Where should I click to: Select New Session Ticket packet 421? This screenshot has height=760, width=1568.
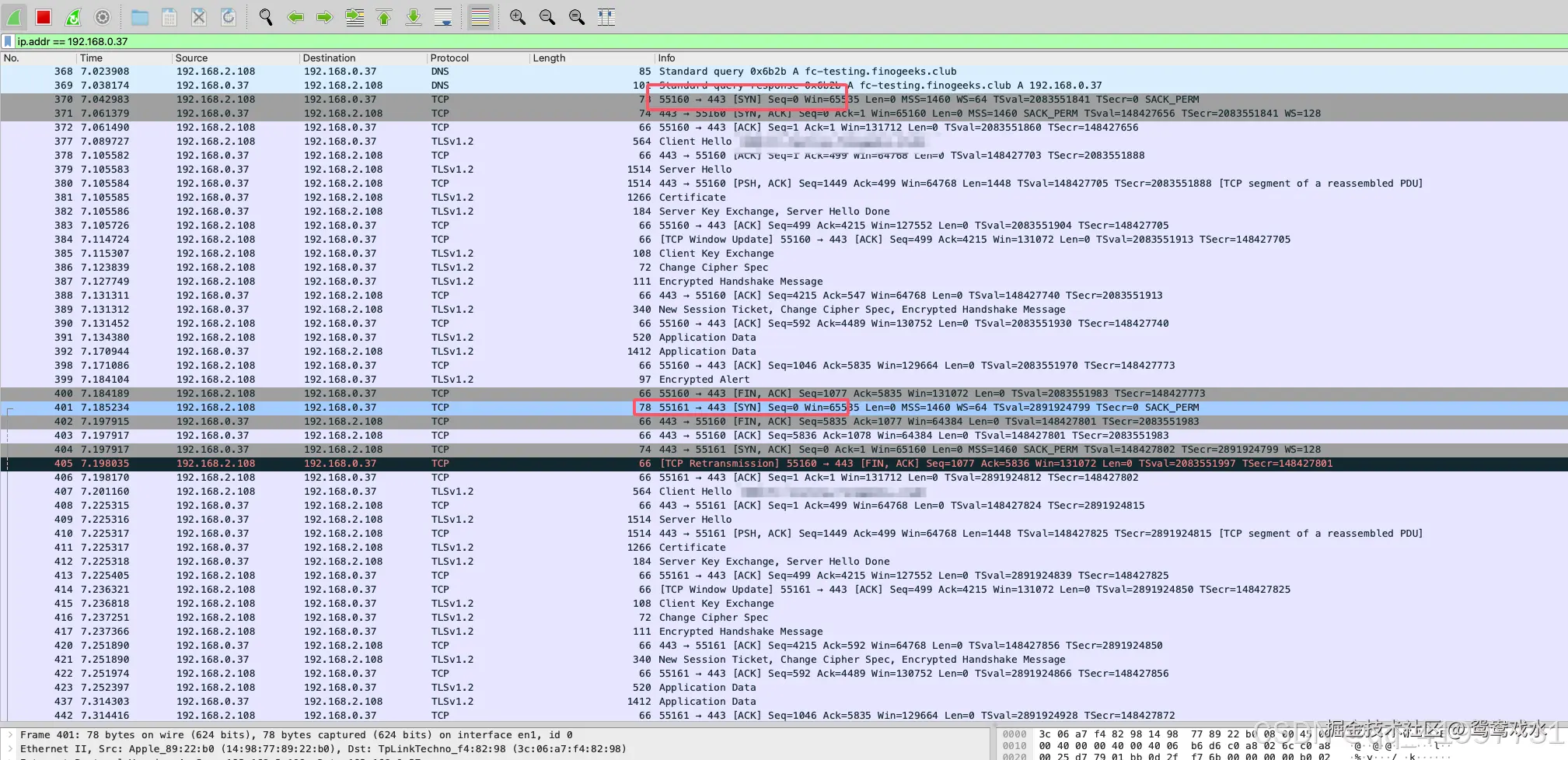[784, 660]
